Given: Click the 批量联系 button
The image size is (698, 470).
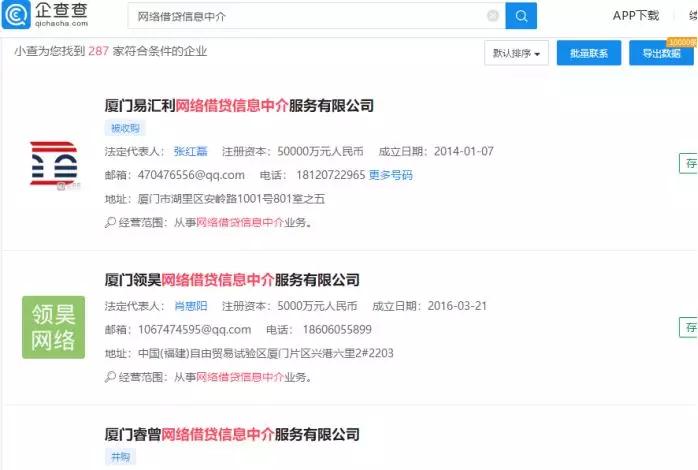Looking at the screenshot, I should tap(588, 53).
